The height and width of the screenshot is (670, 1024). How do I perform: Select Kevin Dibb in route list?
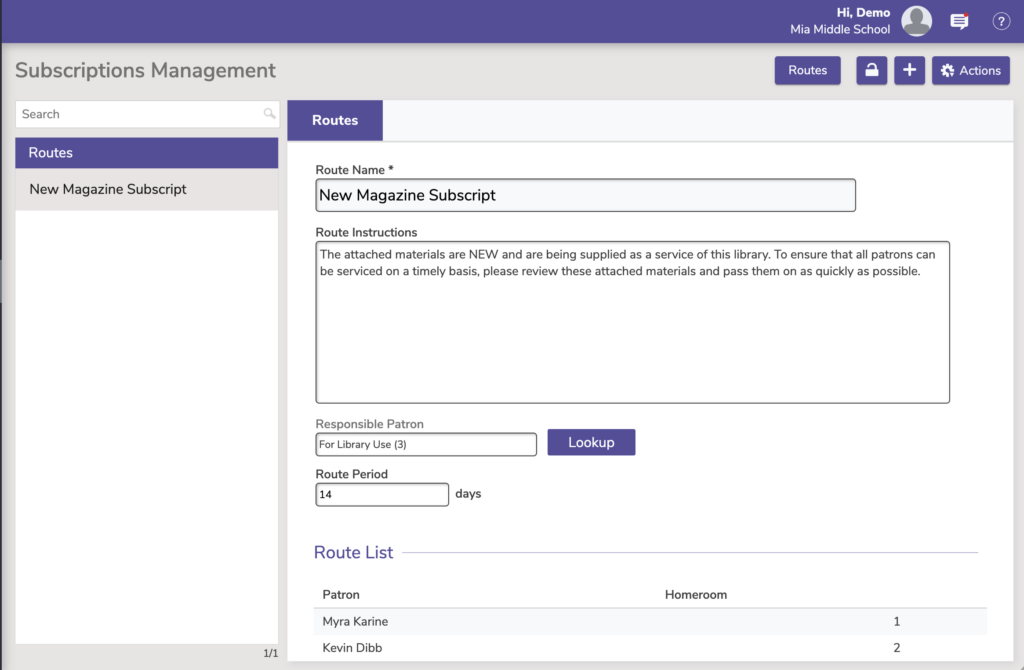point(352,648)
